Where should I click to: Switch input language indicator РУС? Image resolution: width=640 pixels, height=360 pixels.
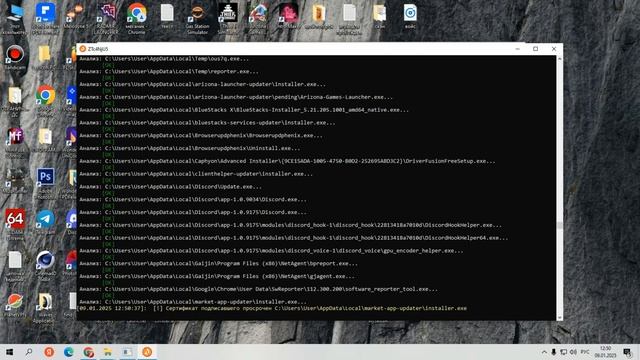pyautogui.click(x=585, y=352)
